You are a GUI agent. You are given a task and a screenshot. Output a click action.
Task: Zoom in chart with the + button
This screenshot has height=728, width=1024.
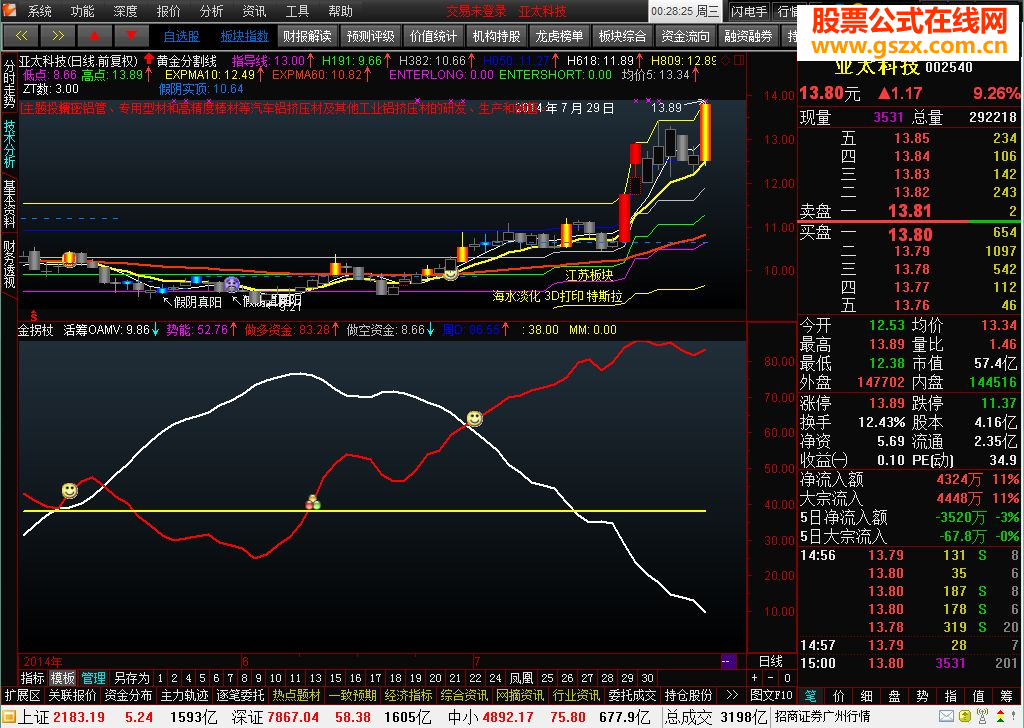755,678
